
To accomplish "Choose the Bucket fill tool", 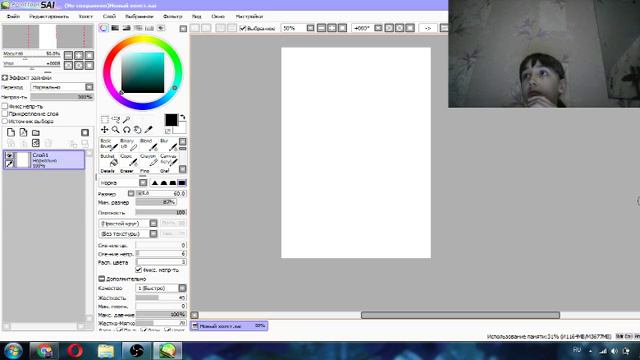I will [x=109, y=160].
